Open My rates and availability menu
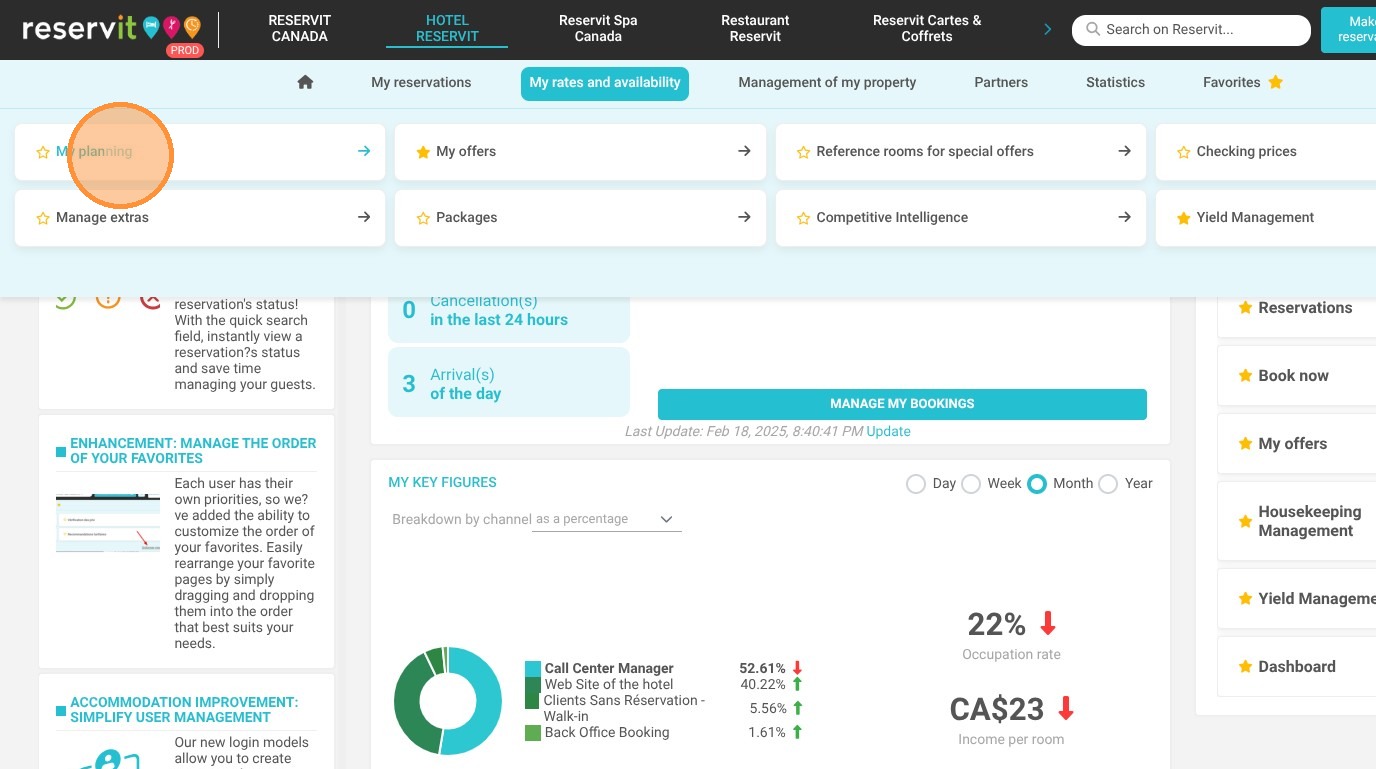1376x769 pixels. coord(605,83)
